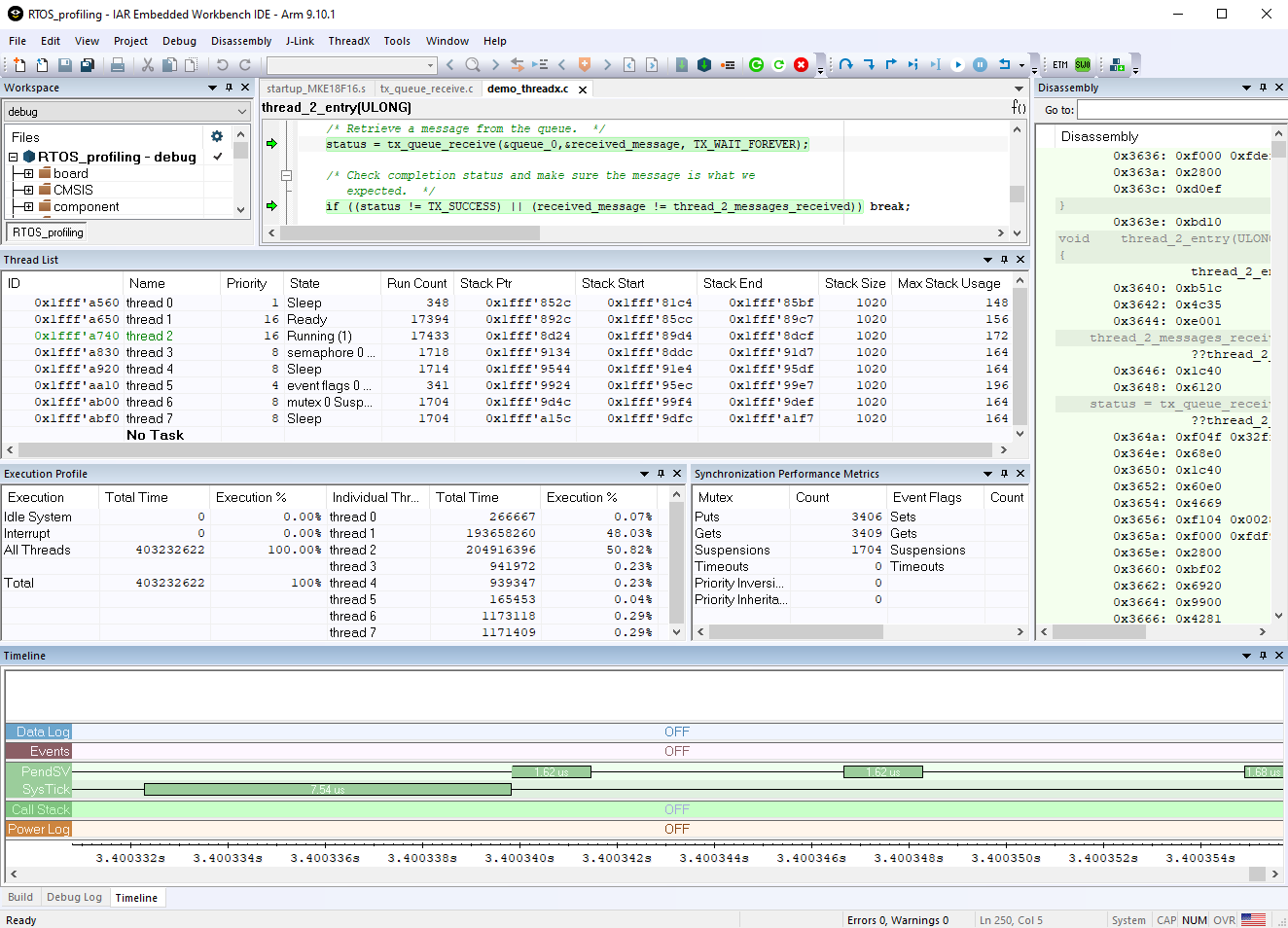Switch to the startup_MKE18F16.s editor tab
Screen dimensions: 1288x928
coord(316,89)
